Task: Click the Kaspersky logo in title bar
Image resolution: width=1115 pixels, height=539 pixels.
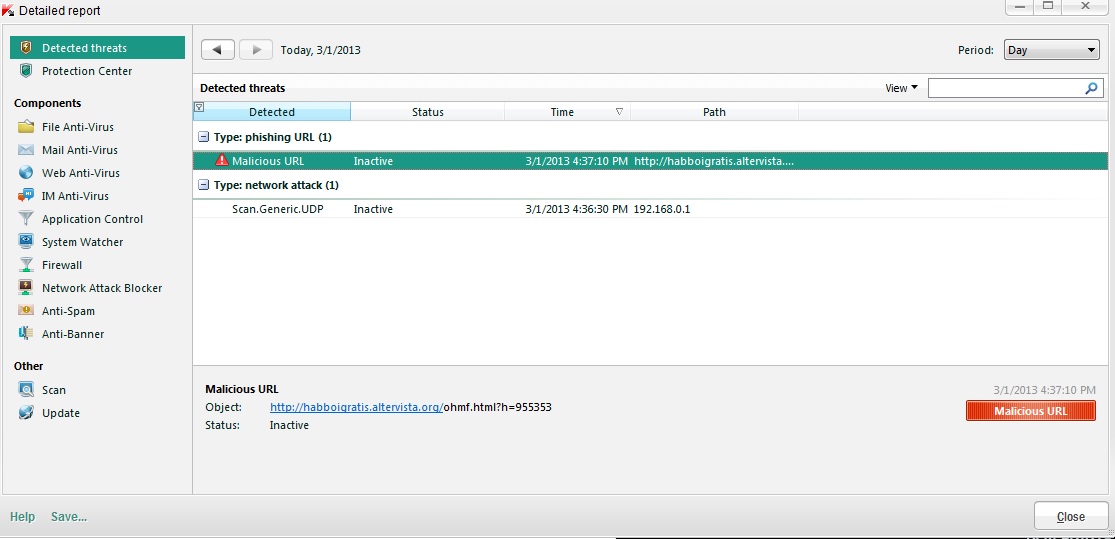Action: 8,10
